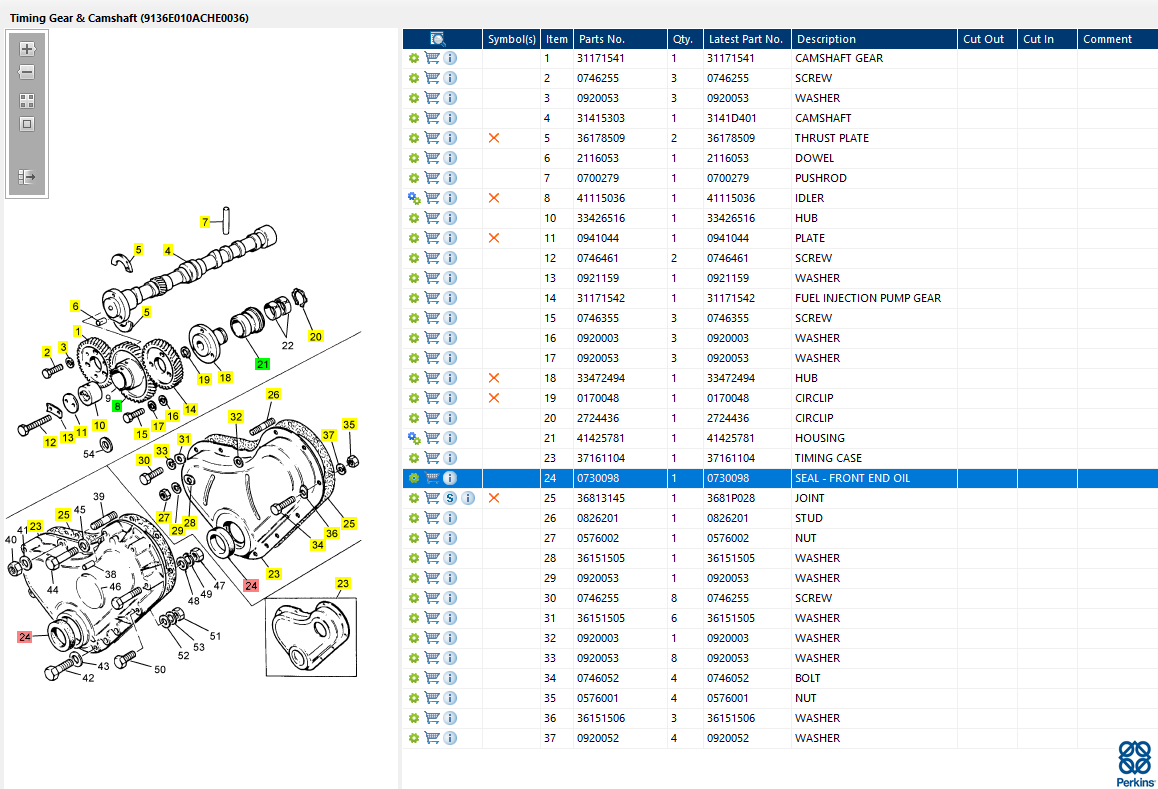Add STUD item 26 to cart

(432, 518)
